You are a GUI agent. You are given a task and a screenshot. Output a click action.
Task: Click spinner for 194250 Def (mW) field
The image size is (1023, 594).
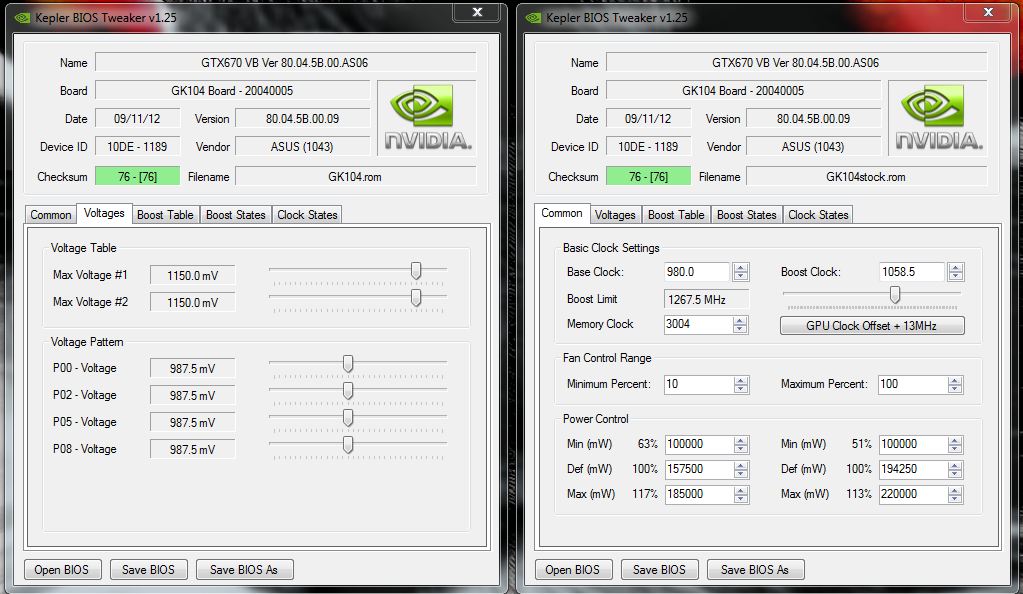[955, 469]
